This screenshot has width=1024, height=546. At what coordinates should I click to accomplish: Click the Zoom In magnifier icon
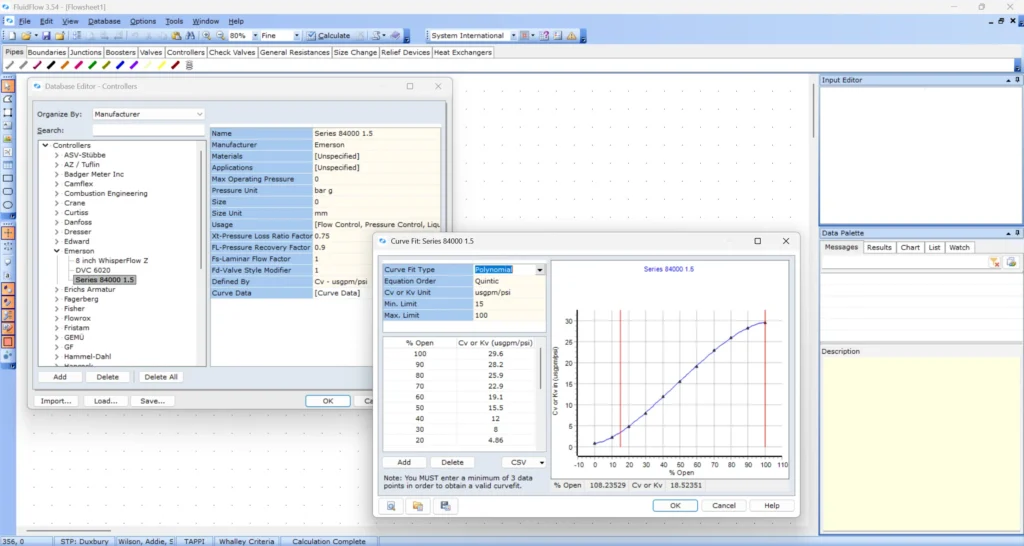pyautogui.click(x=206, y=36)
